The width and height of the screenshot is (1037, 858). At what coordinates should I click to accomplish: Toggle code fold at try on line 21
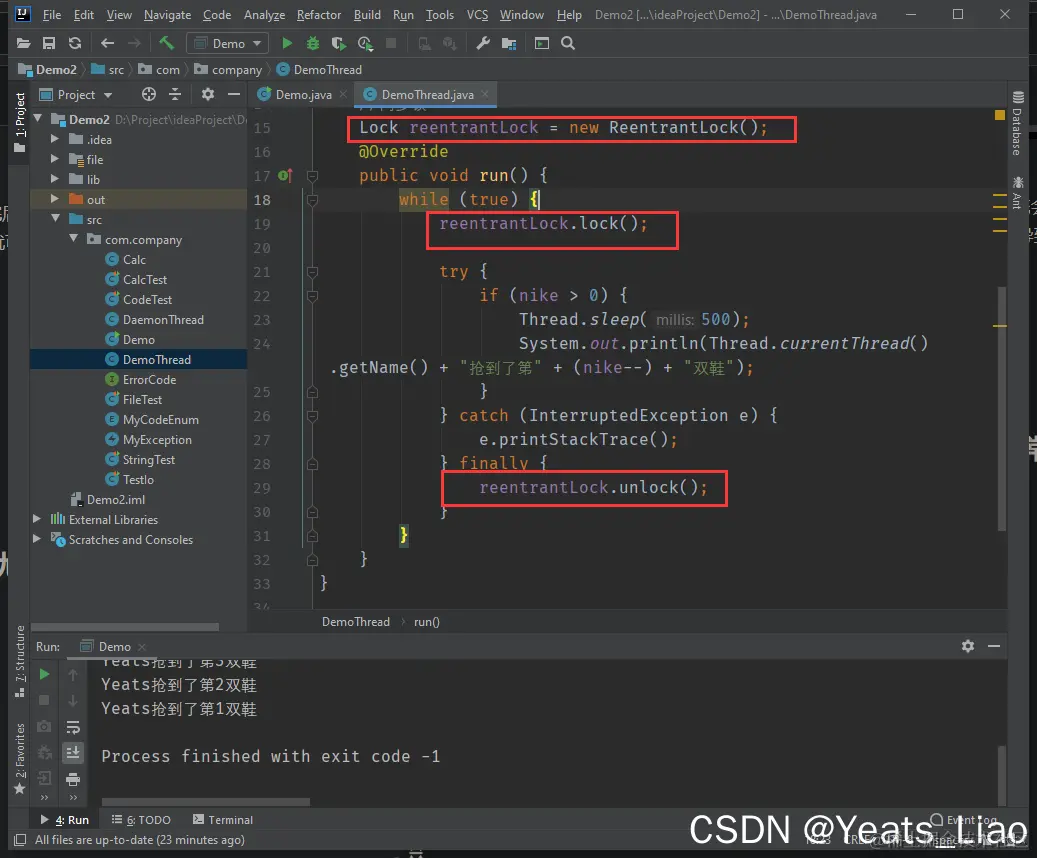[x=313, y=272]
